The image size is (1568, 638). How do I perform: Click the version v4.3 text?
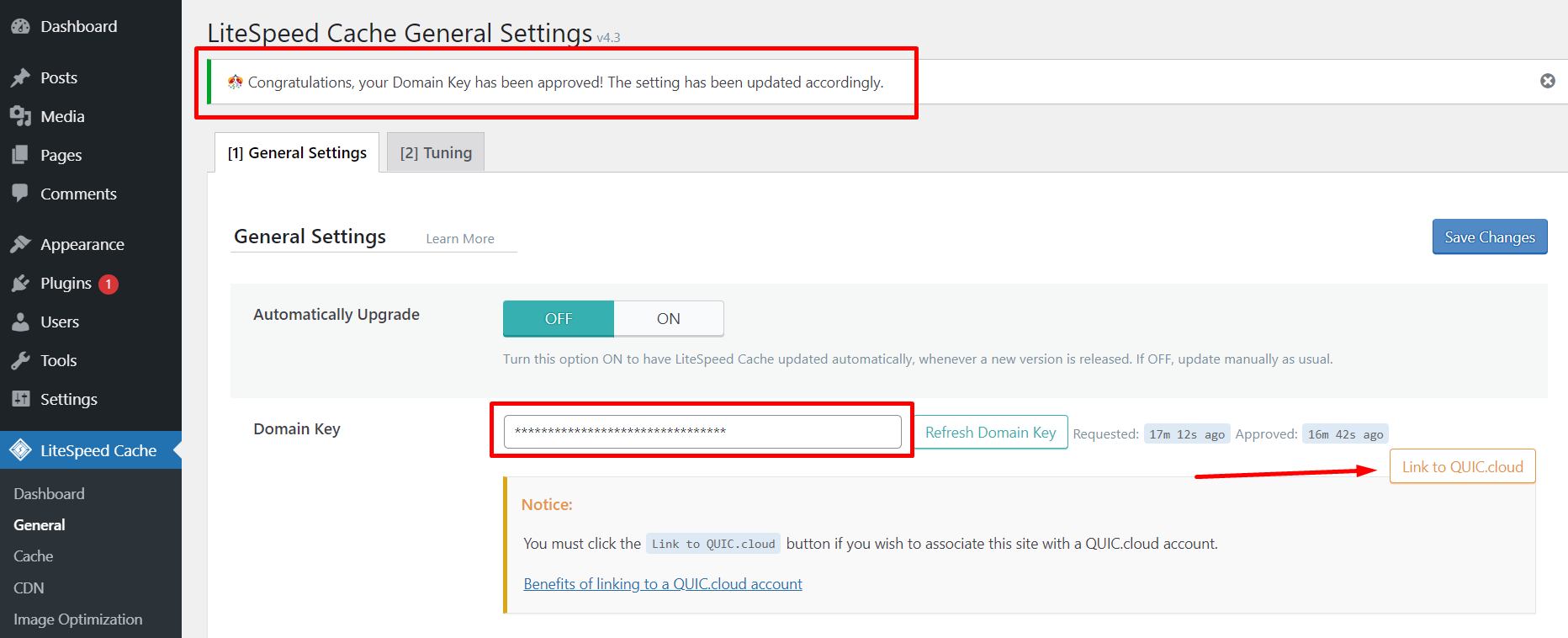pos(608,37)
